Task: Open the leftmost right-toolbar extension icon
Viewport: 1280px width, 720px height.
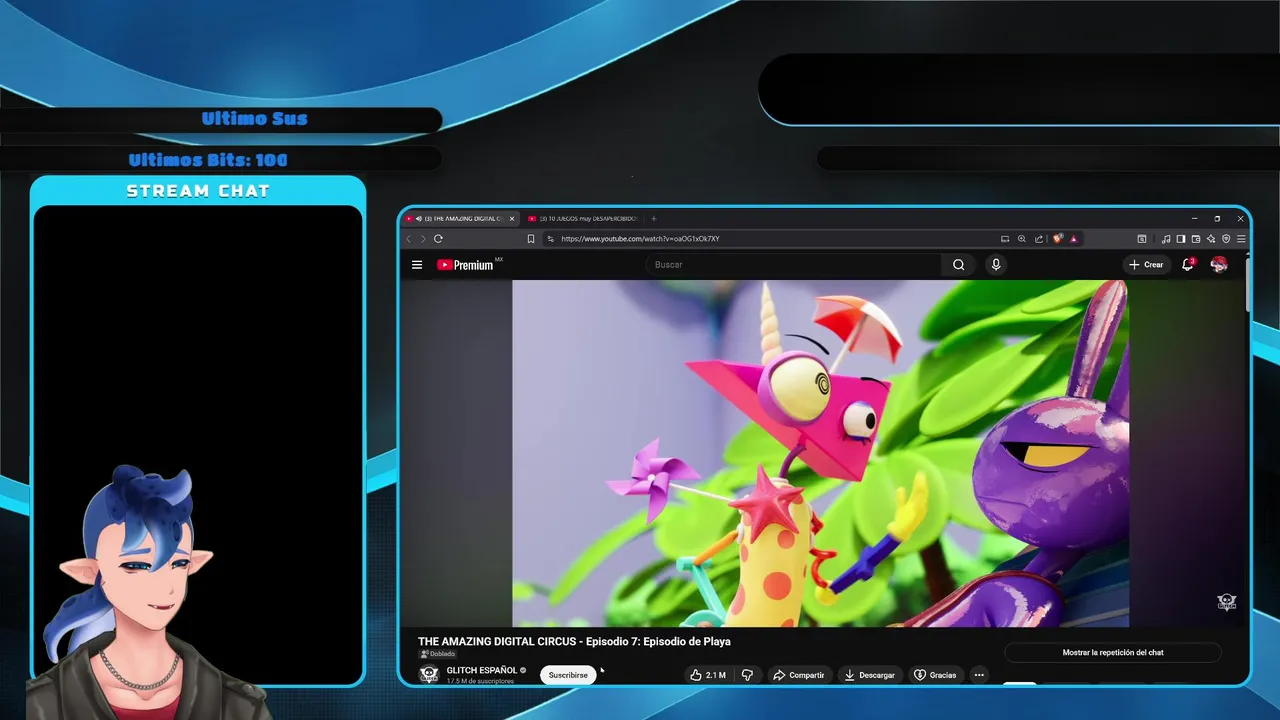Action: point(1142,239)
